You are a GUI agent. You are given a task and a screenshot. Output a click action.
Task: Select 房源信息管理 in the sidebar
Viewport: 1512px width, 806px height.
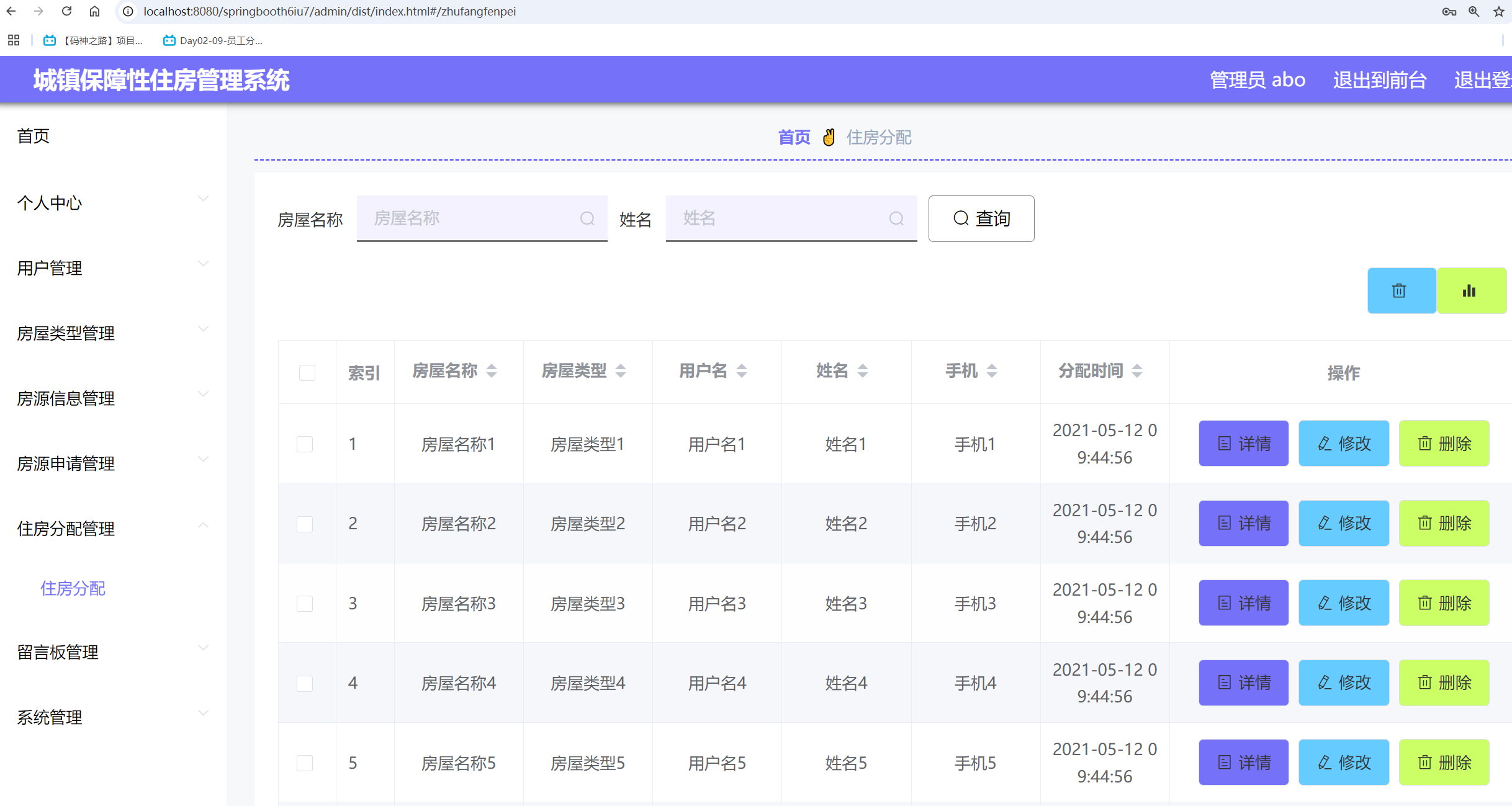tap(66, 399)
